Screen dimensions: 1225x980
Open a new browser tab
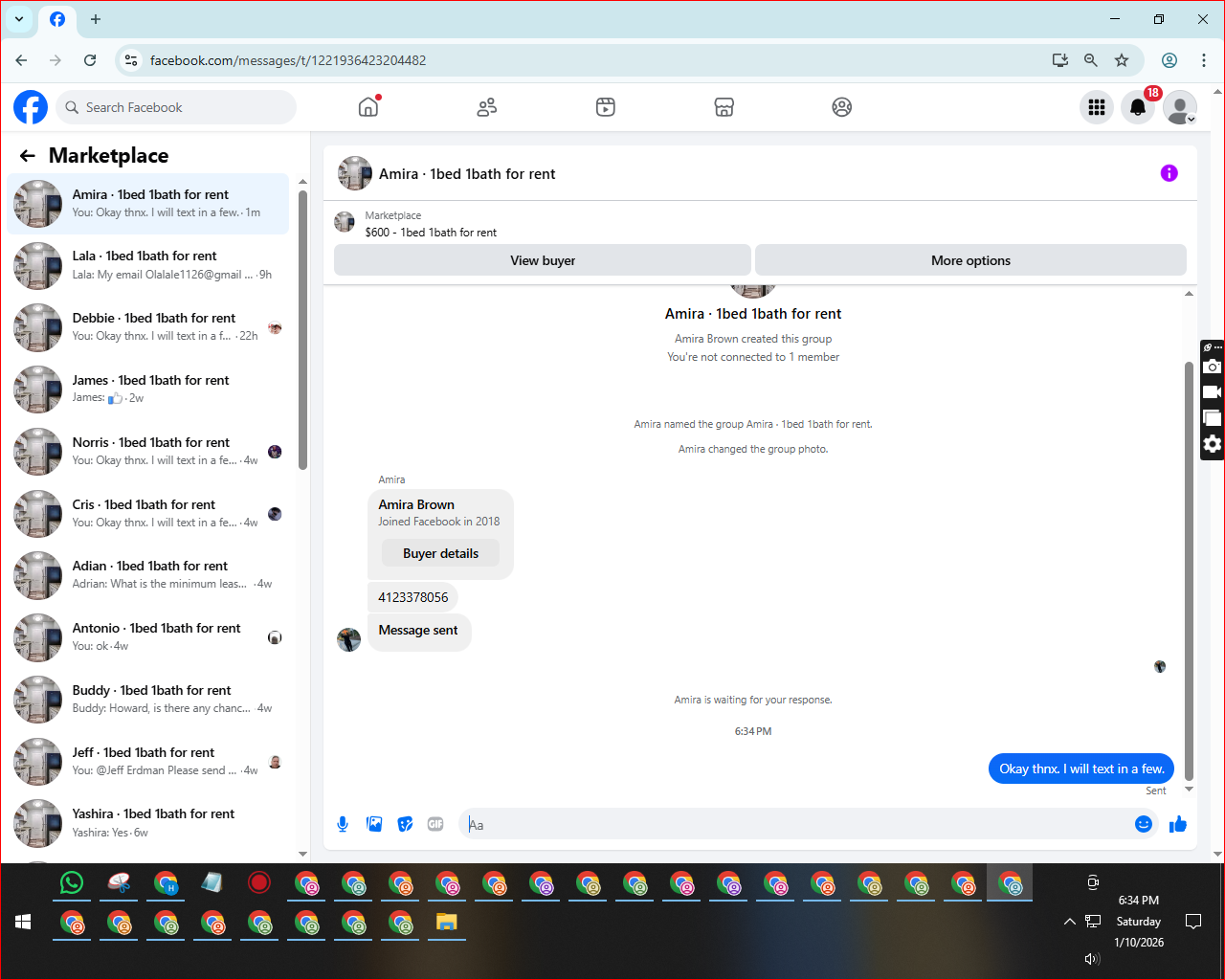click(x=95, y=19)
